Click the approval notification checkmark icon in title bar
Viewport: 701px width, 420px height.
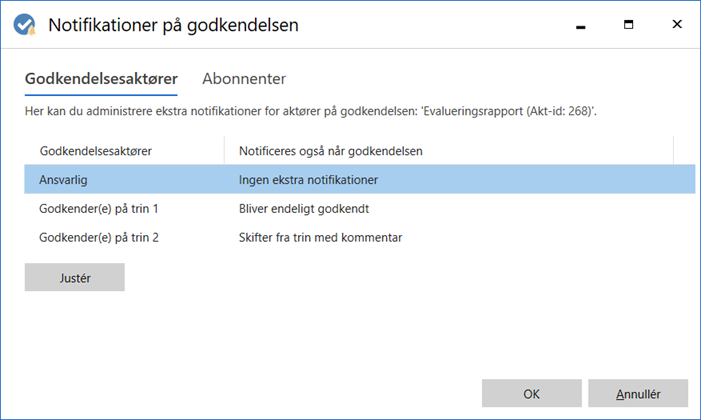pyautogui.click(x=24, y=25)
